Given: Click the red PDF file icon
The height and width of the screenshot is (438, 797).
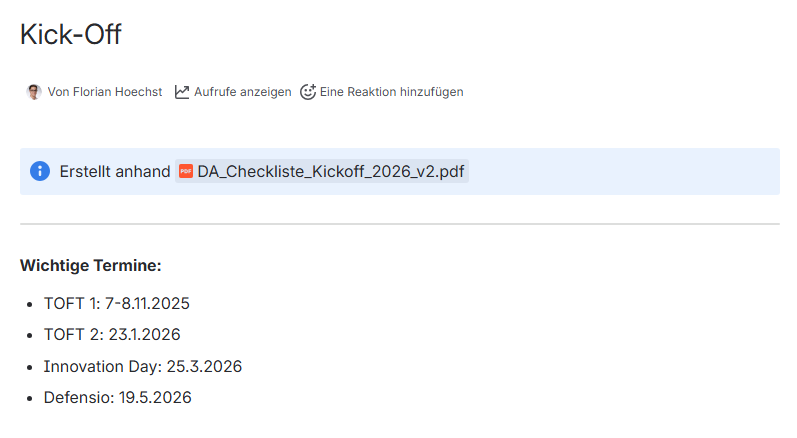Looking at the screenshot, I should (186, 172).
